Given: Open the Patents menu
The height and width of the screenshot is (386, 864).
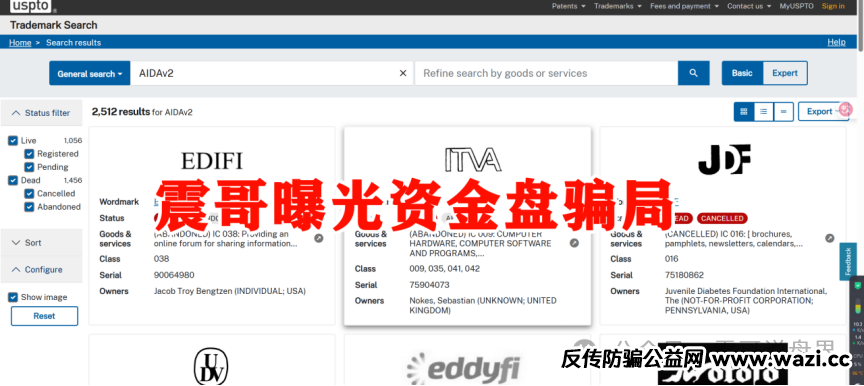Looking at the screenshot, I should (x=569, y=6).
